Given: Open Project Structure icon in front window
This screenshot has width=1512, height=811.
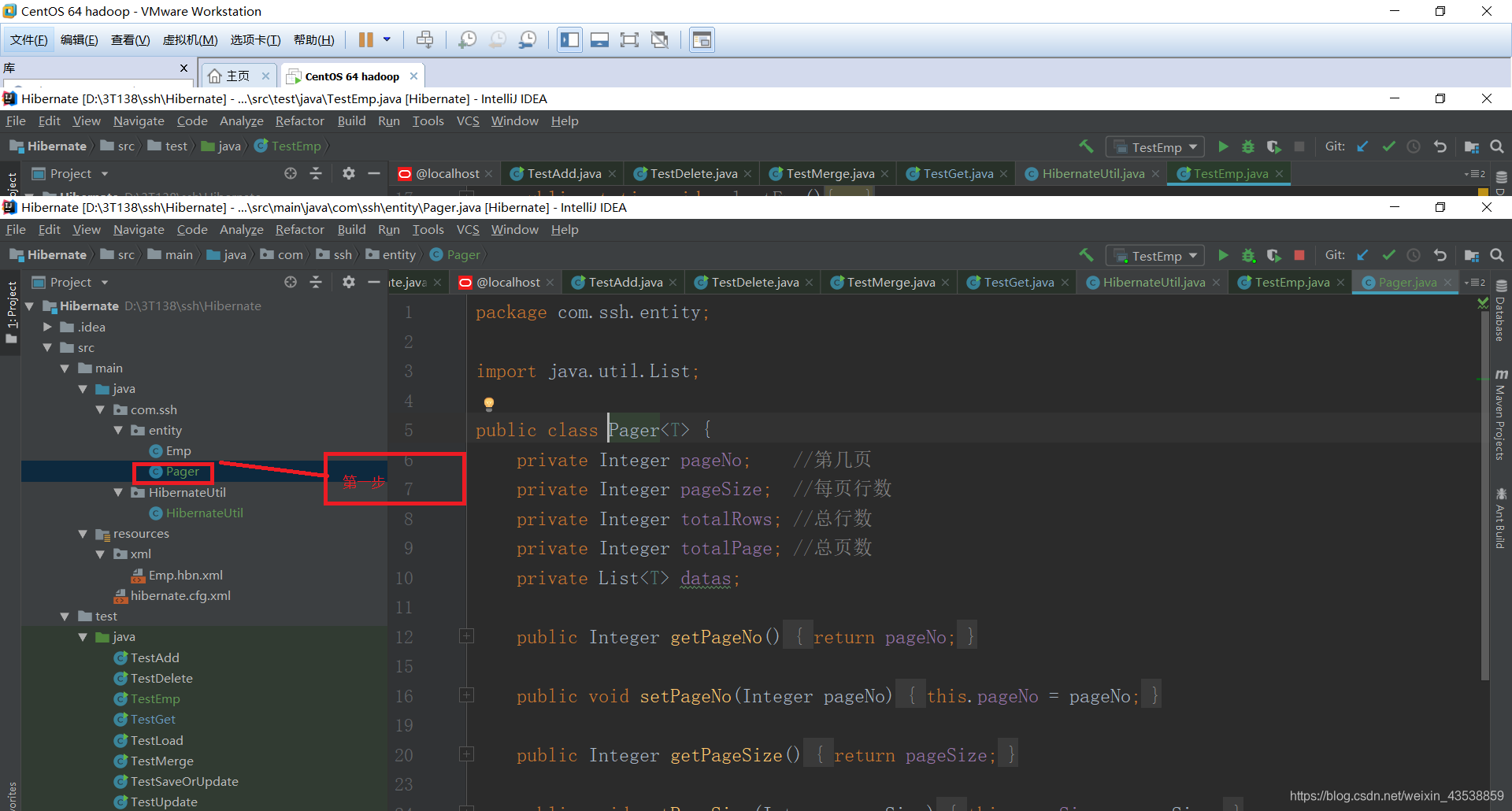Looking at the screenshot, I should pos(1471,255).
